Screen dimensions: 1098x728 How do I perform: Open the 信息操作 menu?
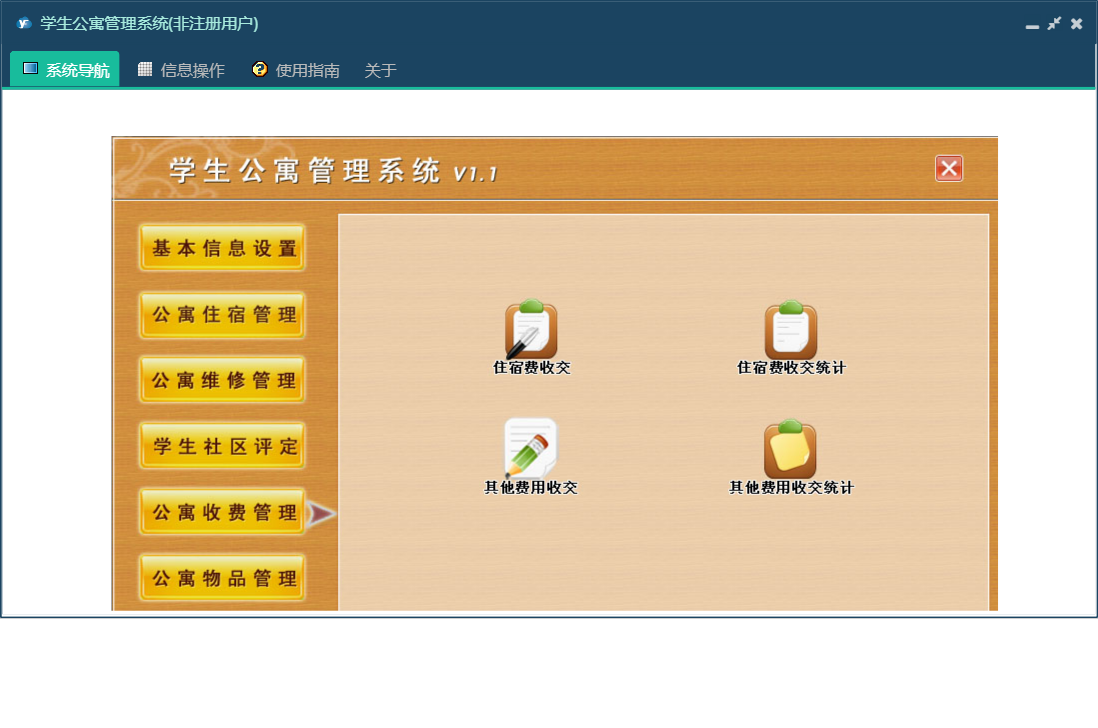tap(182, 69)
